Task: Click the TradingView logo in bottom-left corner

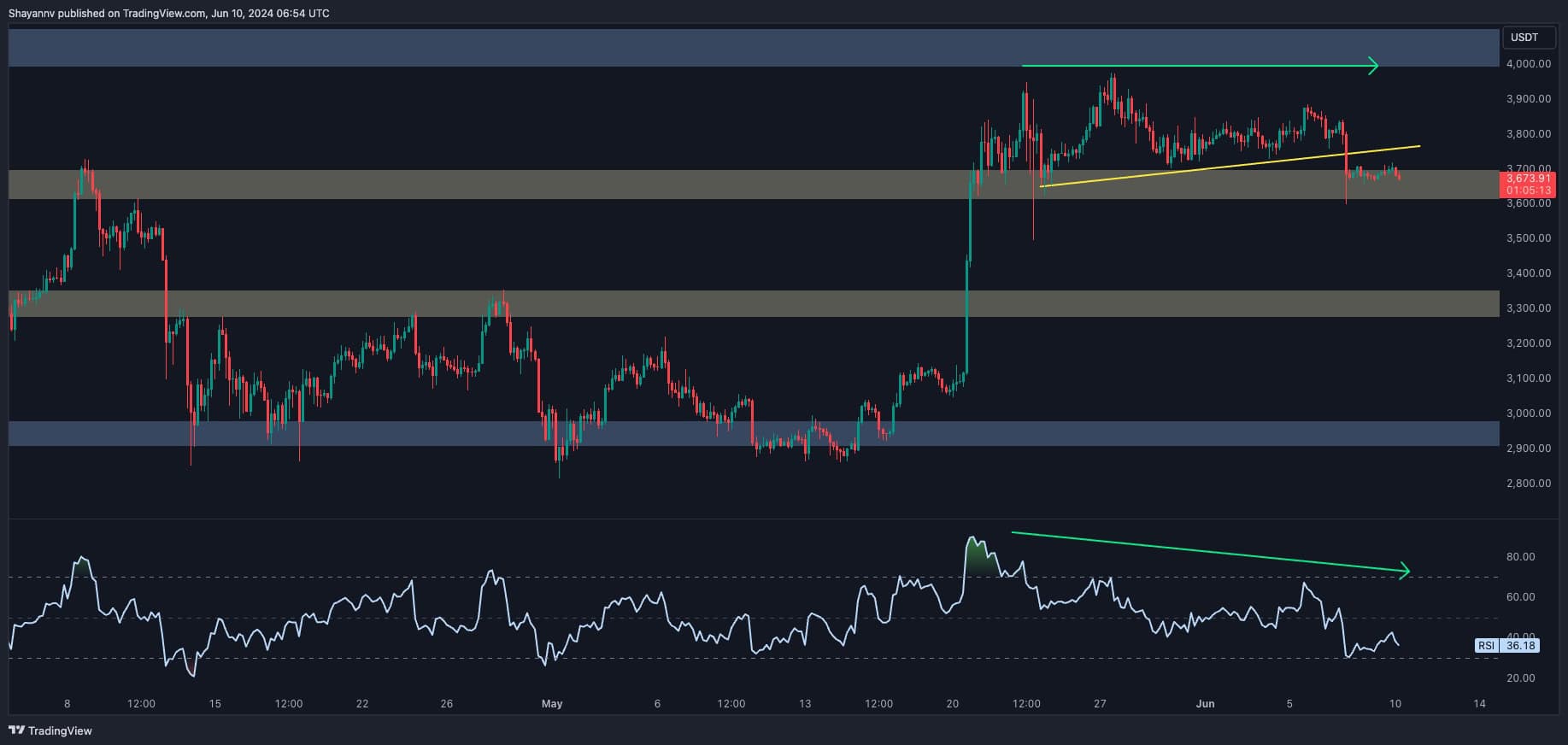Action: [50, 730]
